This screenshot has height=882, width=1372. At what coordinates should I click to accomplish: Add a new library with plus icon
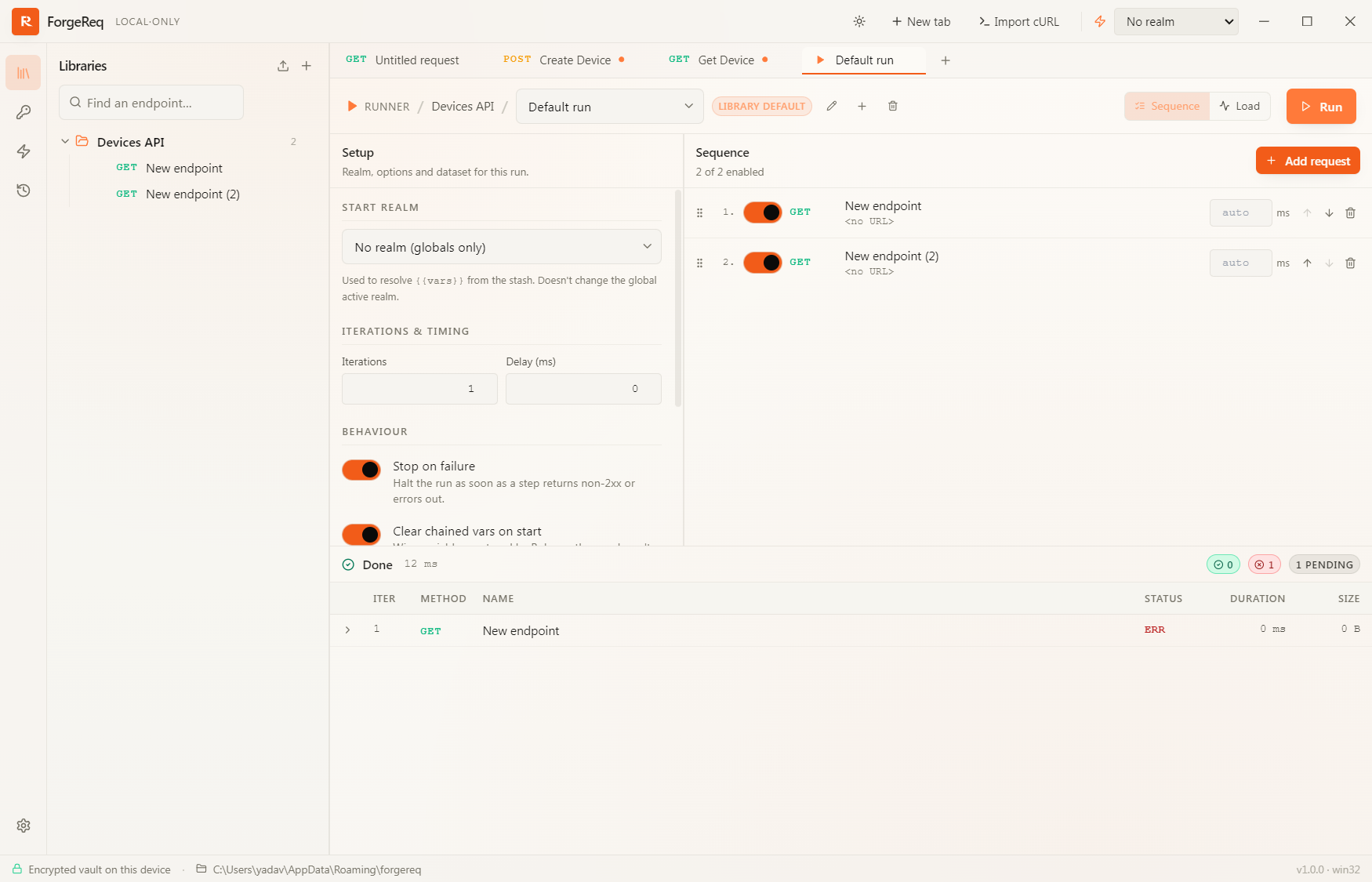pyautogui.click(x=307, y=66)
